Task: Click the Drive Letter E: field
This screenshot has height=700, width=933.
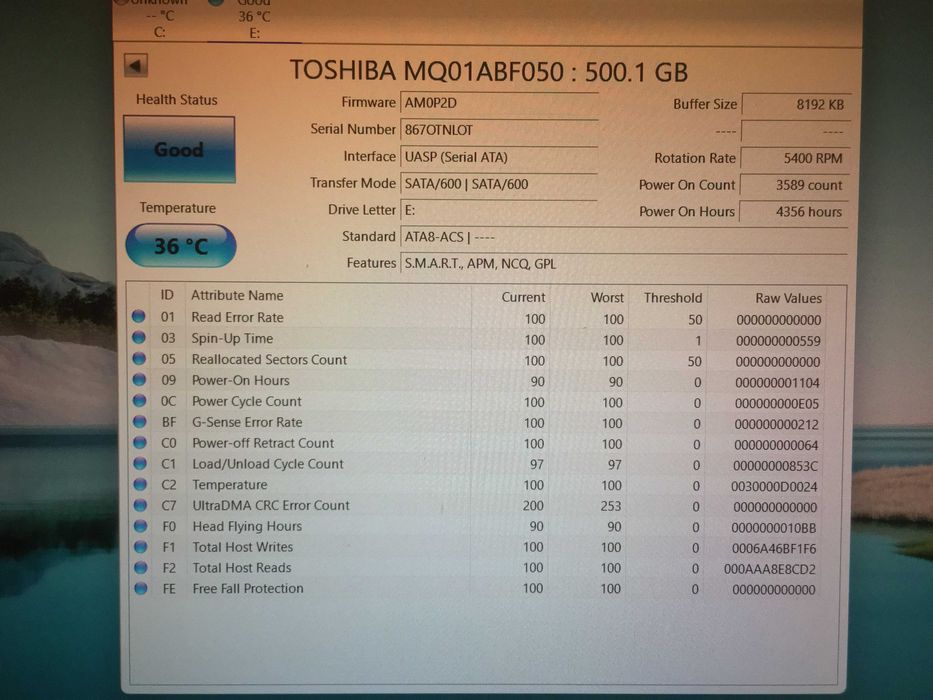Action: coord(499,210)
